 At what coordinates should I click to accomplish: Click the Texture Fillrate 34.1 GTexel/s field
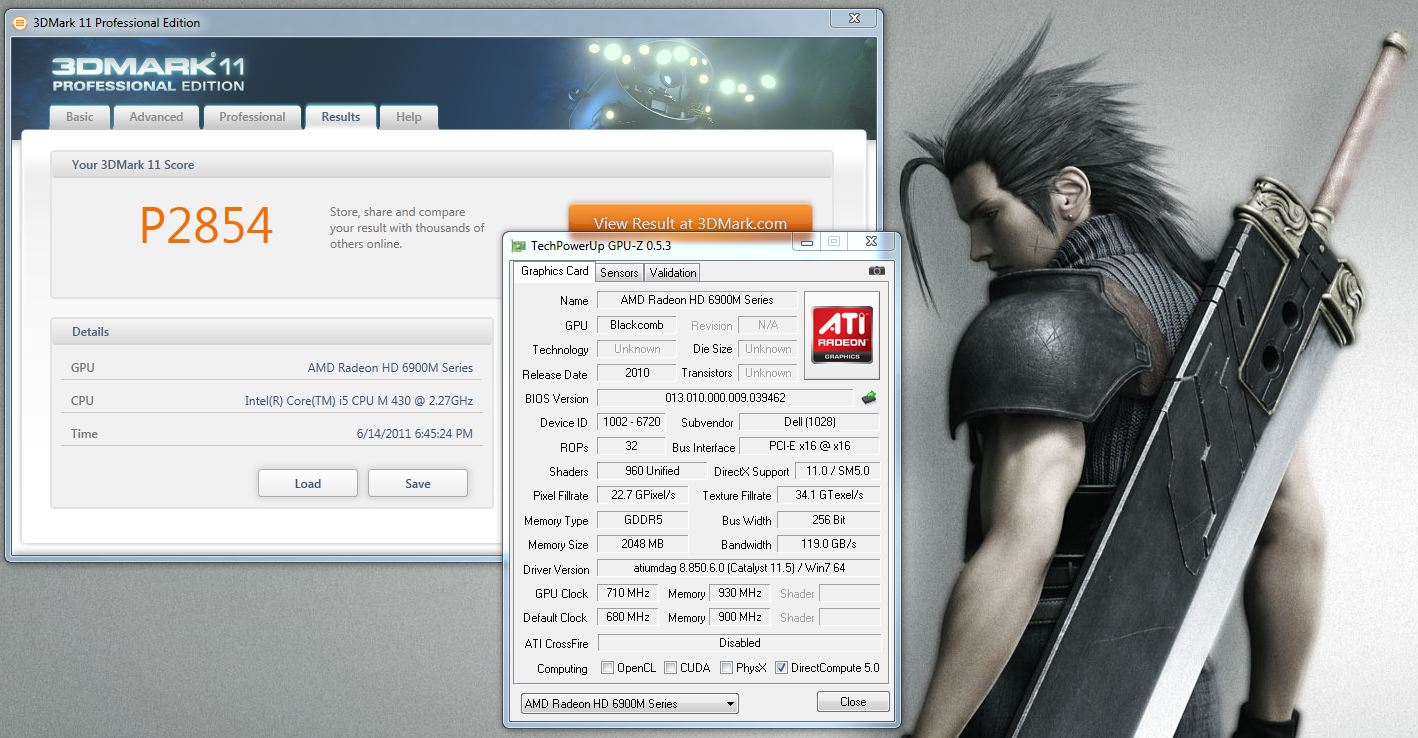point(828,495)
